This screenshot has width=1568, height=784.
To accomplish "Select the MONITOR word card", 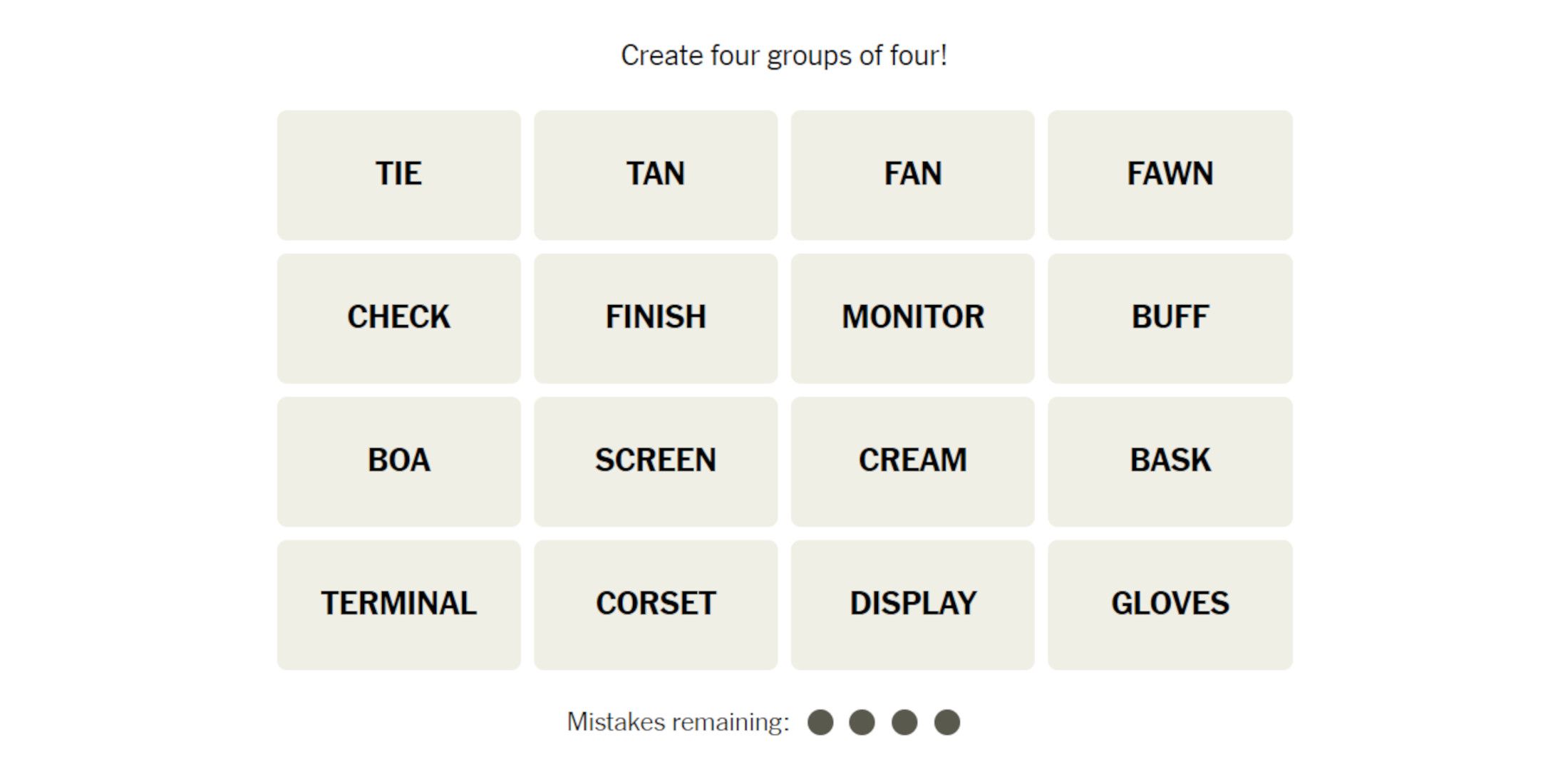I will coord(912,318).
